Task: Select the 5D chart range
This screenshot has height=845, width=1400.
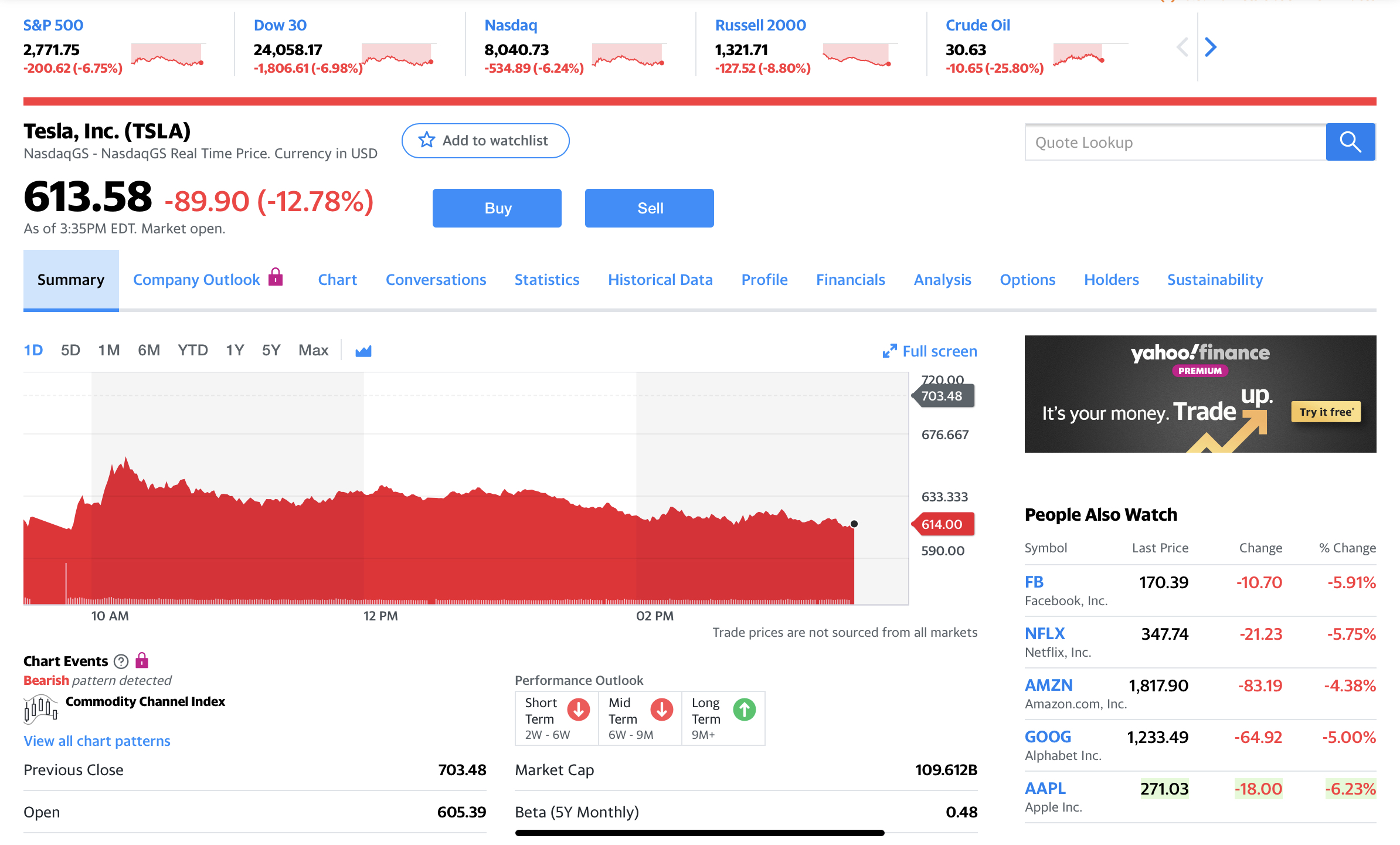Action: 70,351
